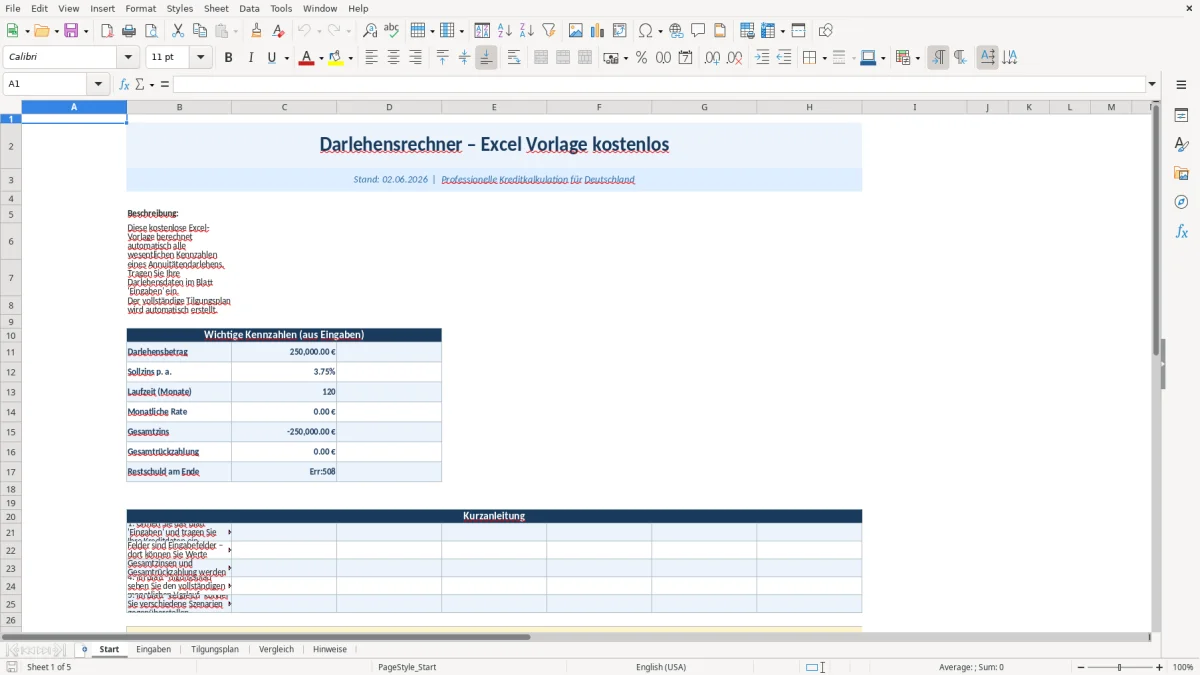This screenshot has width=1200, height=675.
Task: Click the Function Wizard fx icon
Action: coord(124,84)
